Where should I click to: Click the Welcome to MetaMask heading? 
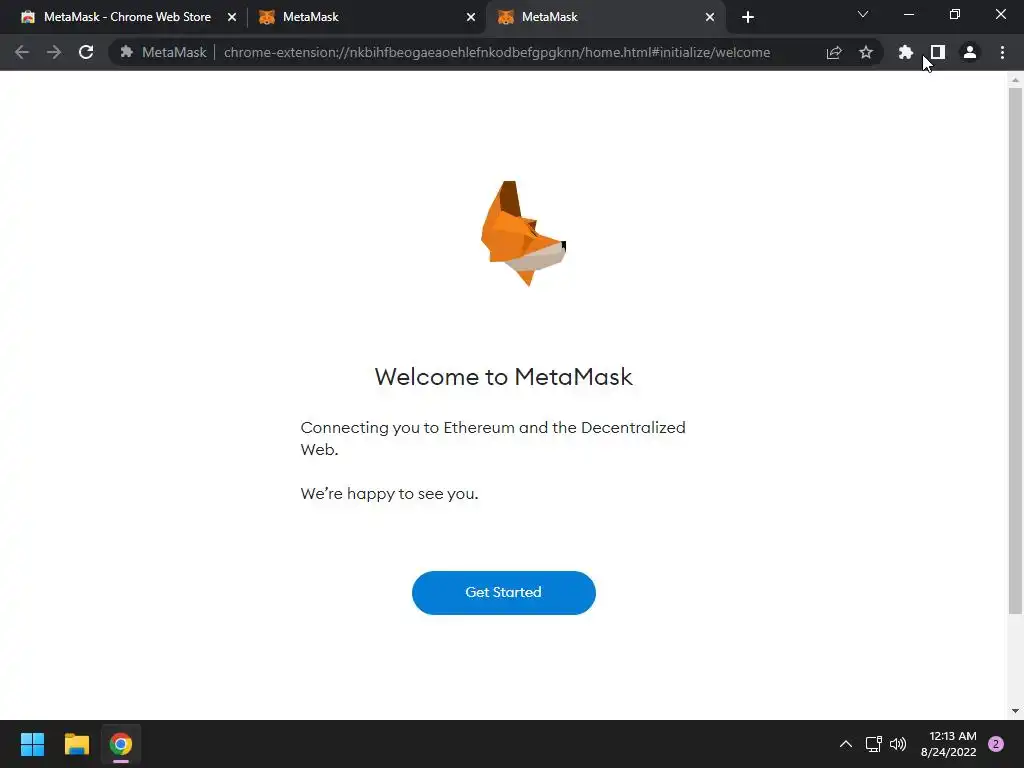click(504, 377)
